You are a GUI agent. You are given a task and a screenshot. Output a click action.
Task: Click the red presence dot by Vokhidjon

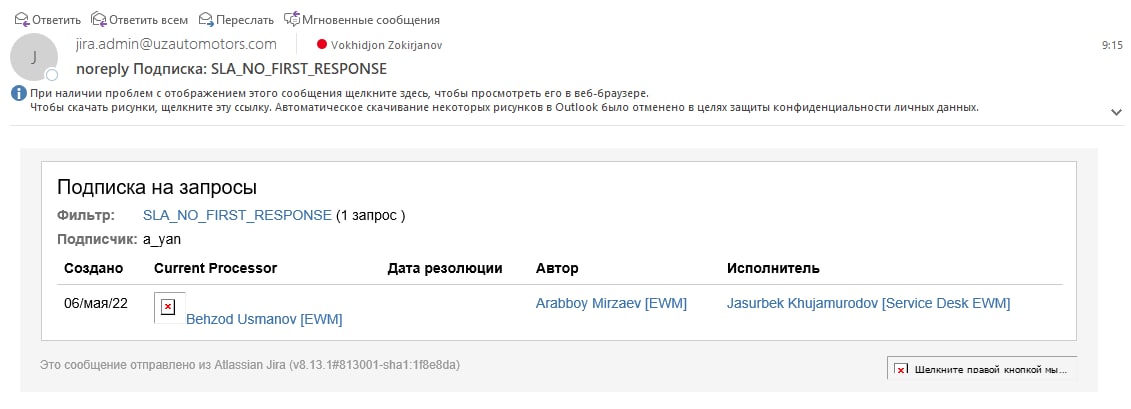coord(322,45)
